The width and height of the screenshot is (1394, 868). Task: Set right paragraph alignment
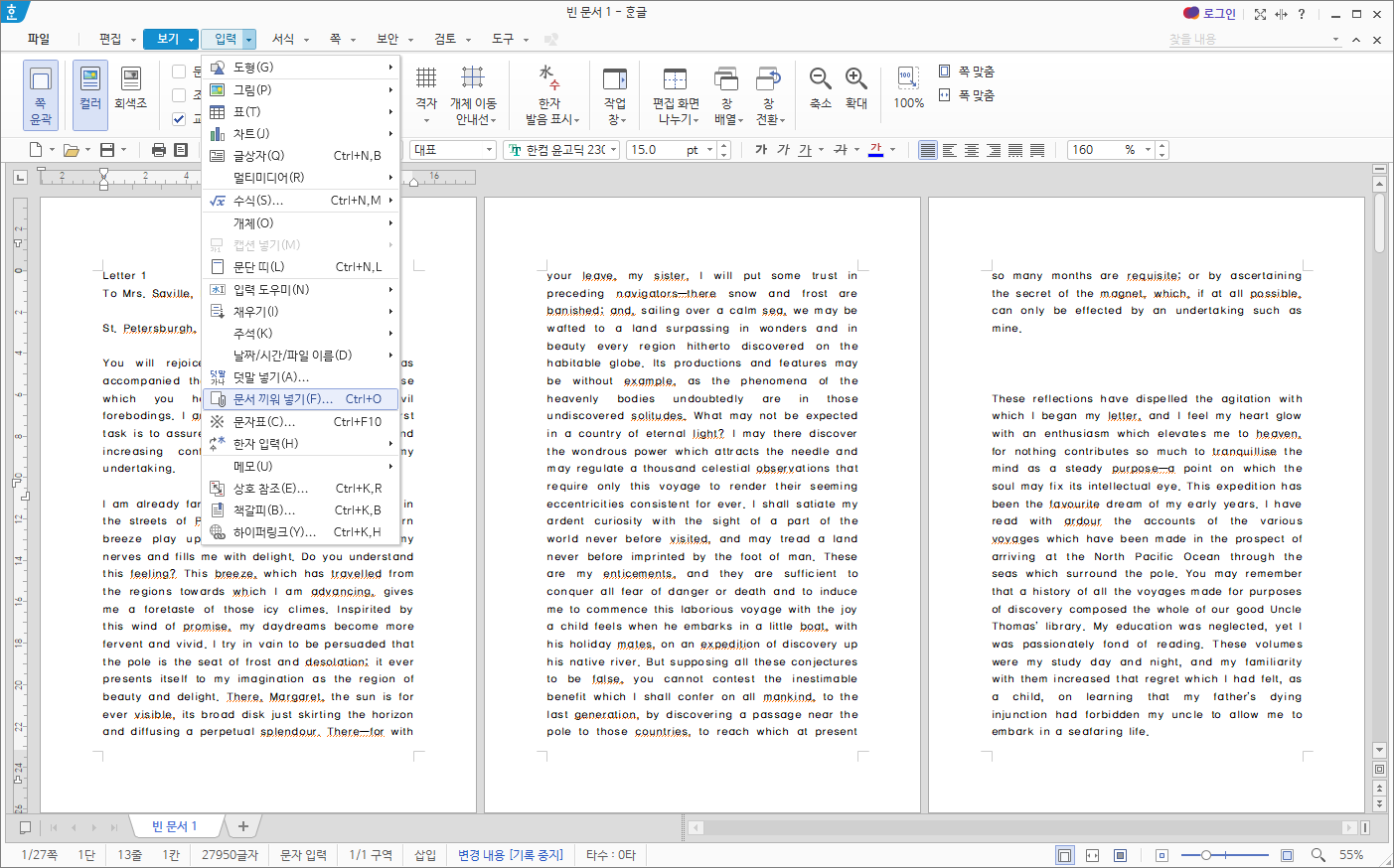994,150
